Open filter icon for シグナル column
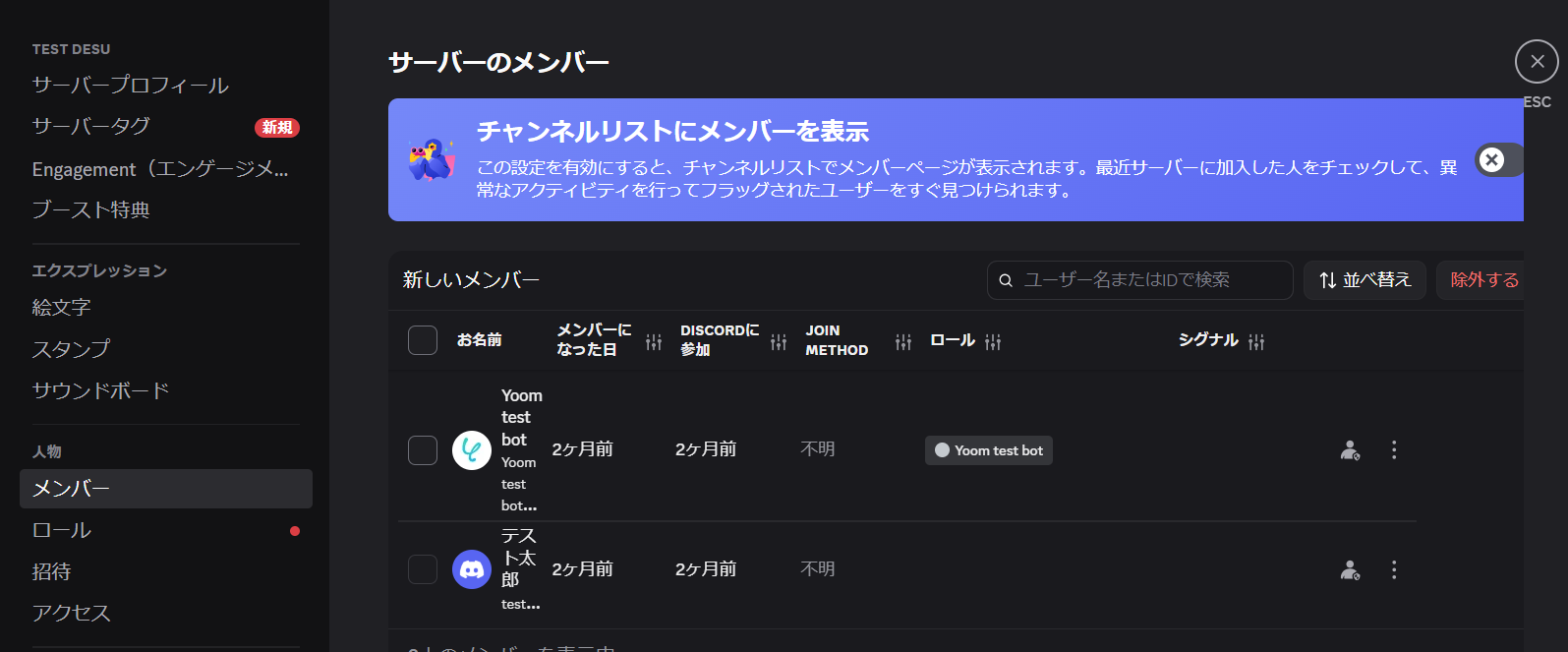This screenshot has height=652, width=1568. pos(1256,341)
